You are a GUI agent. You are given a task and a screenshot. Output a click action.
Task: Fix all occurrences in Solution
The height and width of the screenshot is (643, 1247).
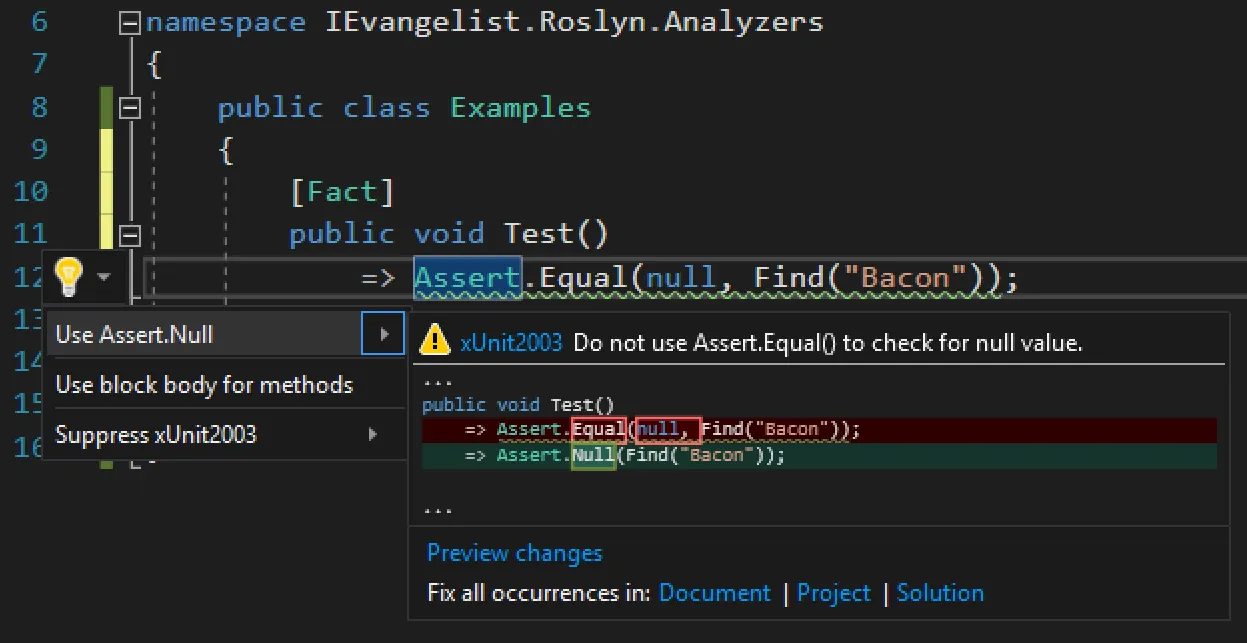pyautogui.click(x=940, y=593)
